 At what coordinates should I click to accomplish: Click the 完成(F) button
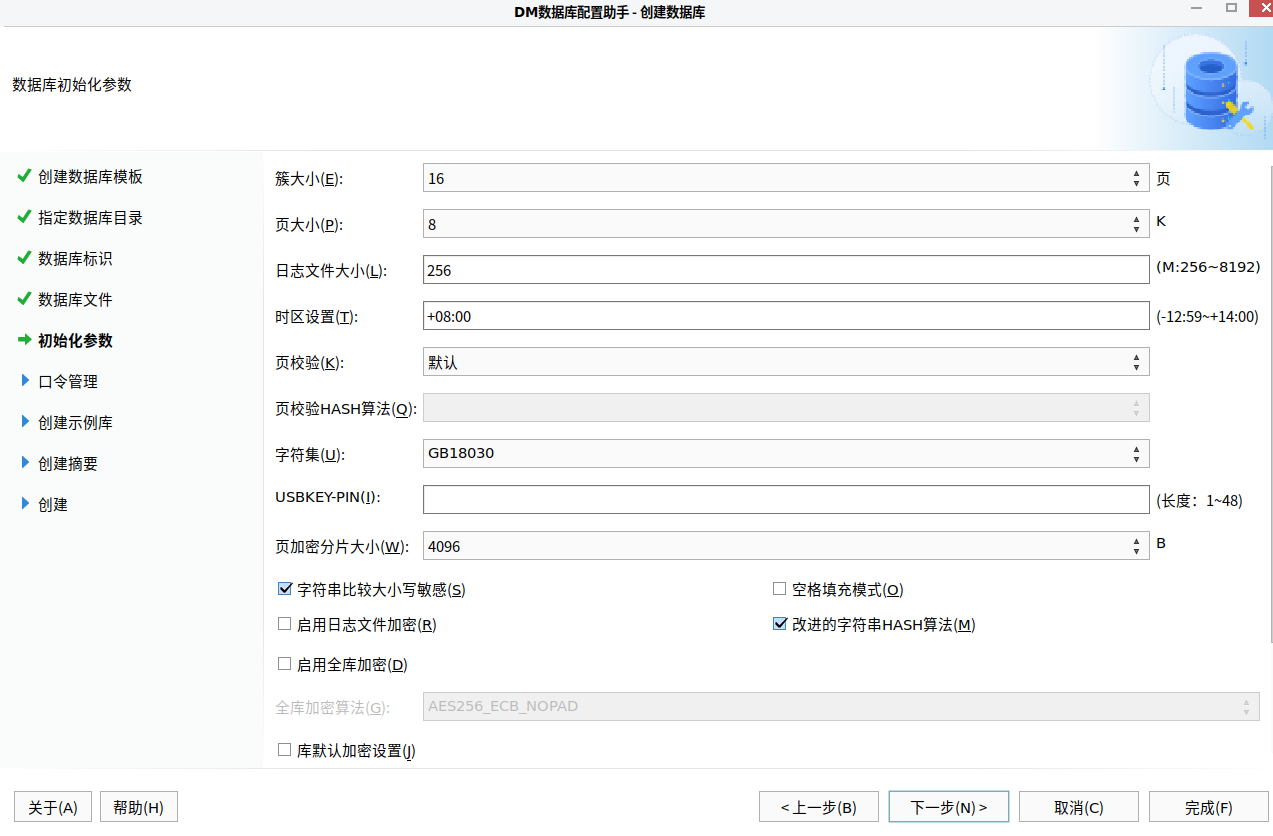pos(1209,807)
